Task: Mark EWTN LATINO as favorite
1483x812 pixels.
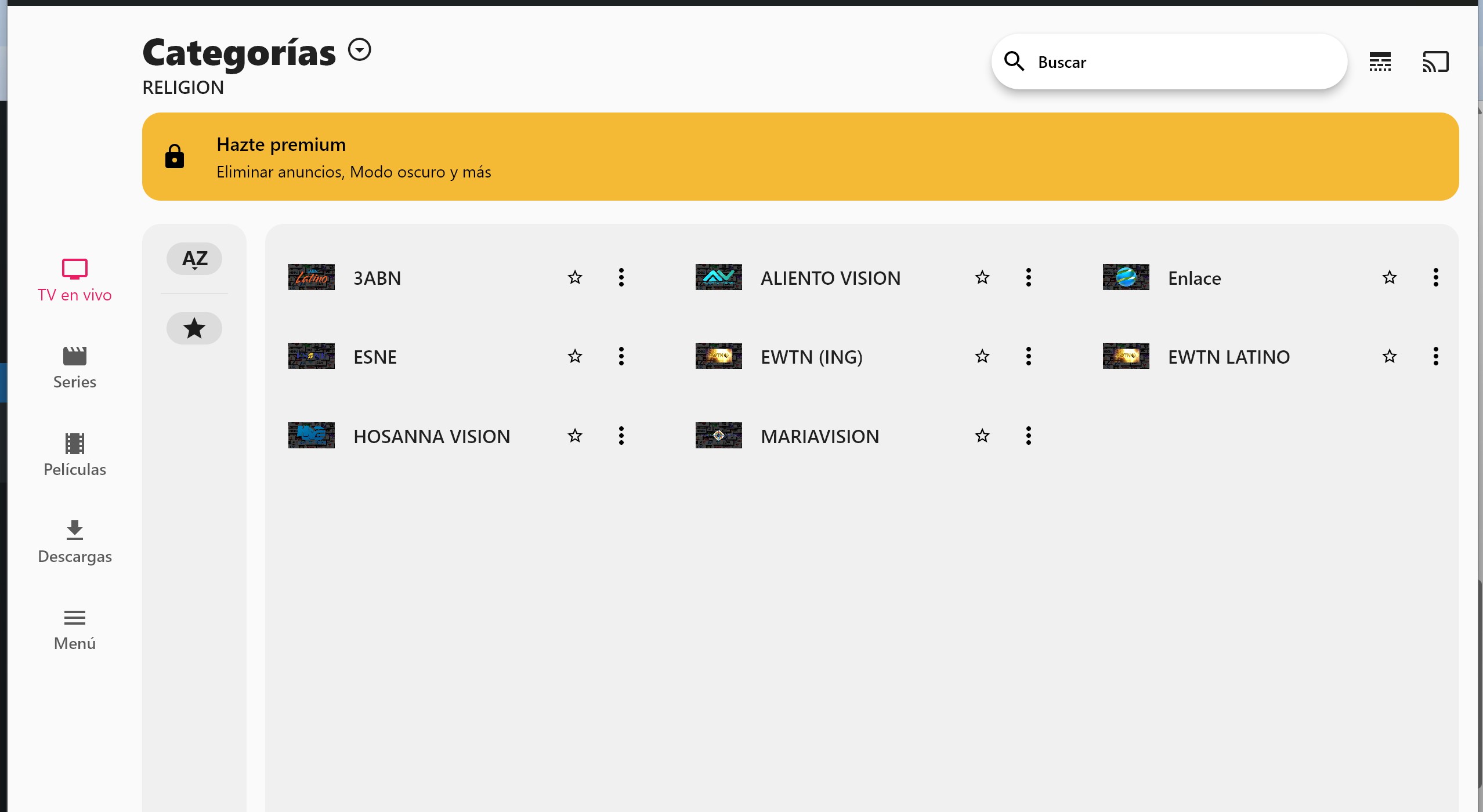Action: pyautogui.click(x=1389, y=357)
